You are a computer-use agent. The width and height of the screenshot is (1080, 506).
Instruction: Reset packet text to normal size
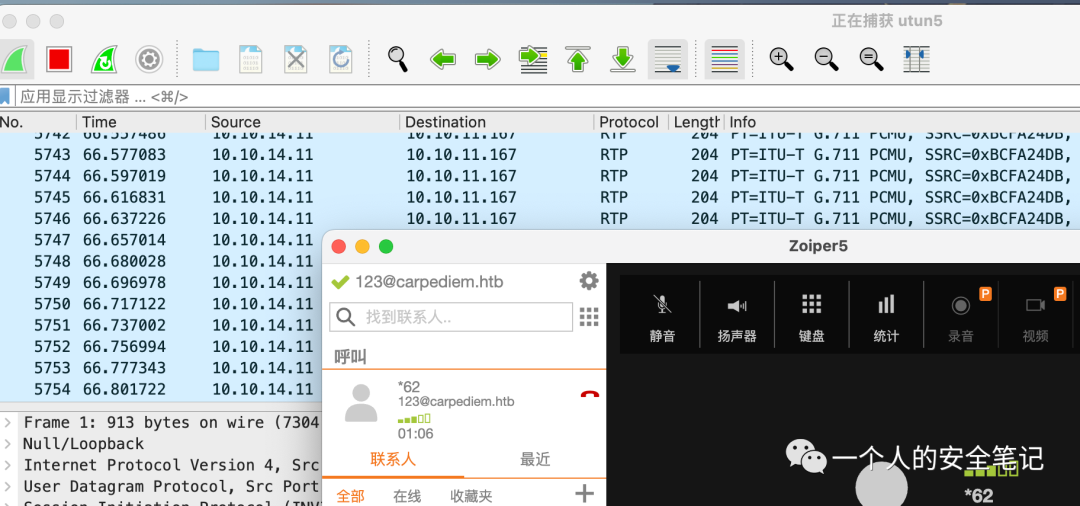tap(871, 59)
